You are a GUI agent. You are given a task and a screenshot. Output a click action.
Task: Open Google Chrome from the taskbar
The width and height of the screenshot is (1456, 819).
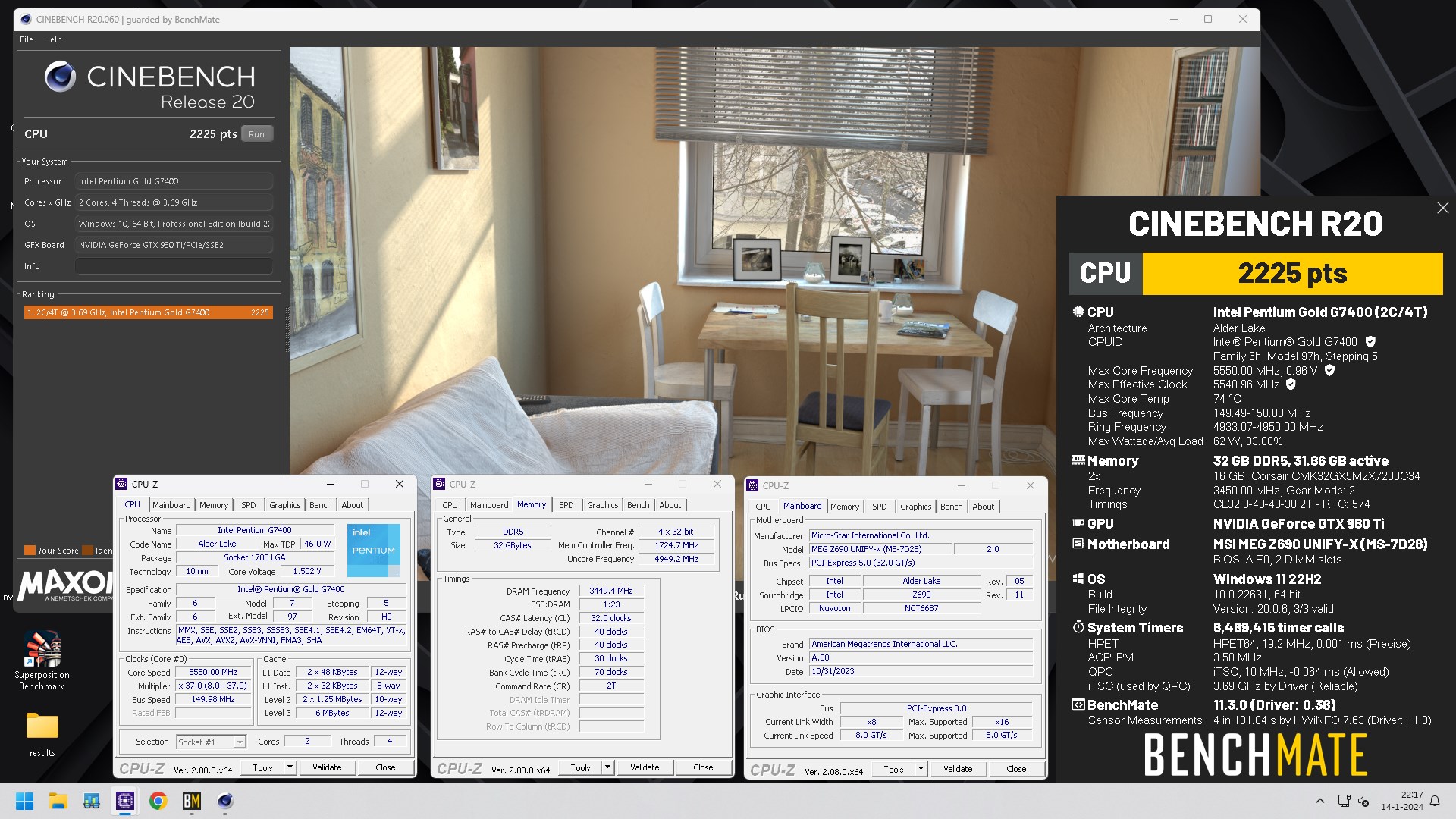coord(158,801)
